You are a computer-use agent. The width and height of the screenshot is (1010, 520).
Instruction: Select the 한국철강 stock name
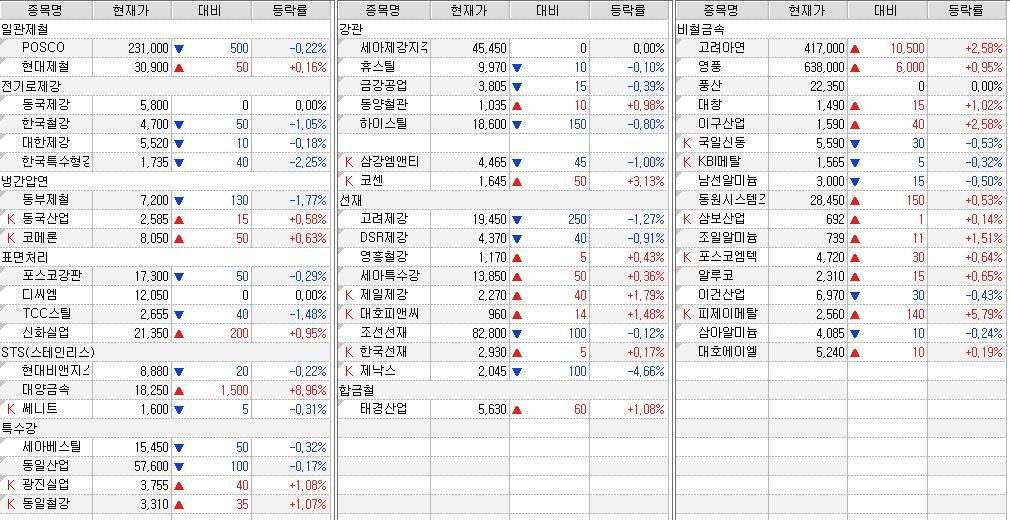pyautogui.click(x=46, y=124)
